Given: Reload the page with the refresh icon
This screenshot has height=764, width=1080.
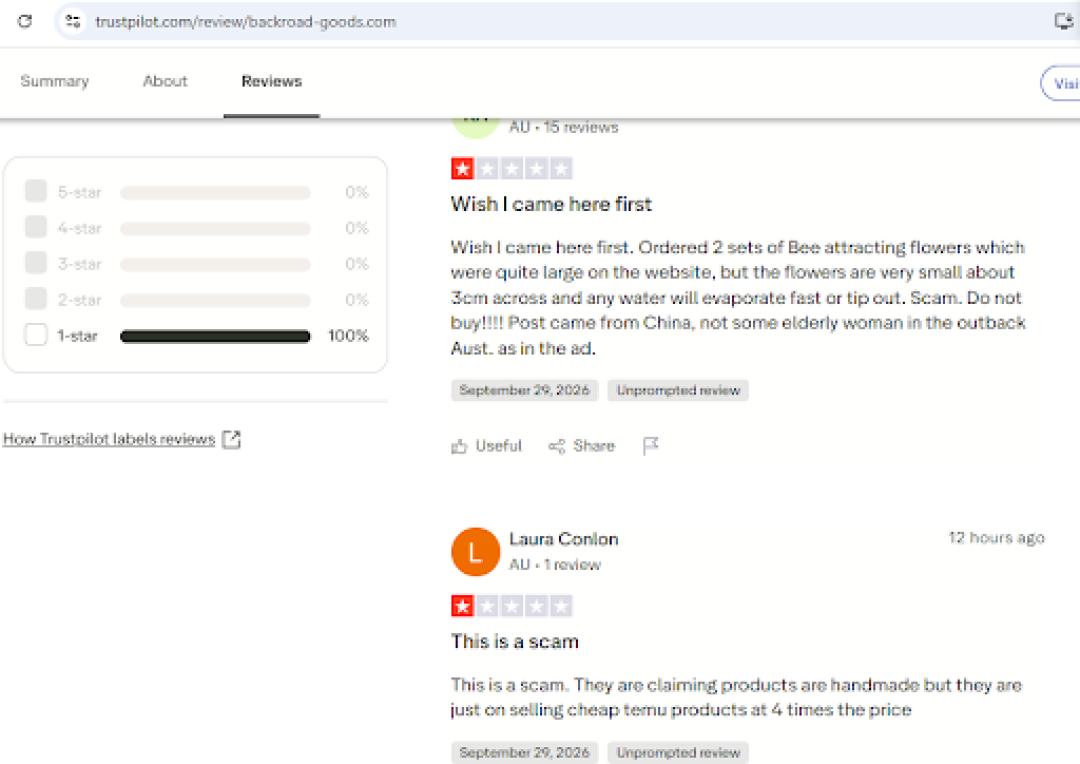Looking at the screenshot, I should [25, 21].
